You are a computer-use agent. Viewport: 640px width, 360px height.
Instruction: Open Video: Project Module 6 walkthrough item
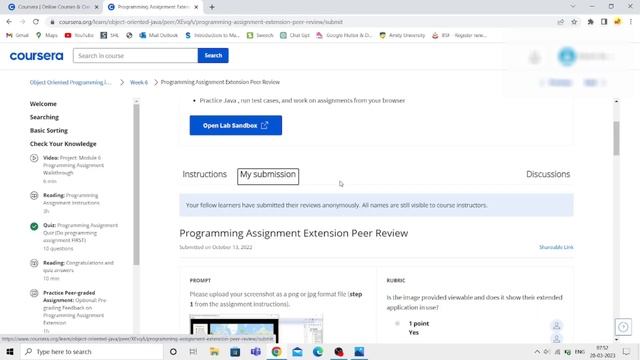click(73, 169)
